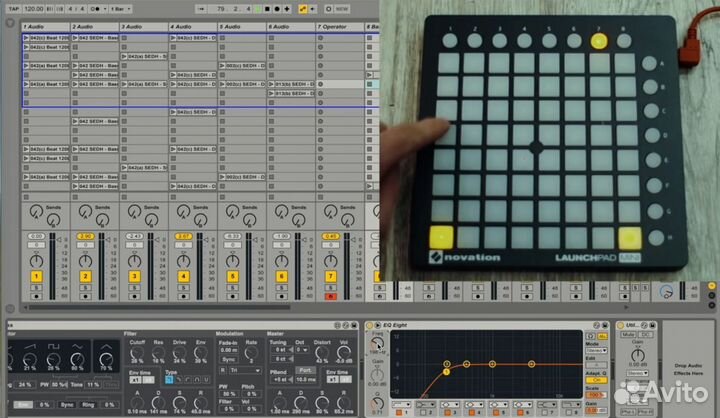Image resolution: width=720 pixels, height=418 pixels.
Task: Open the EQ Eight Mode Stereo dropdown
Action: coord(596,350)
